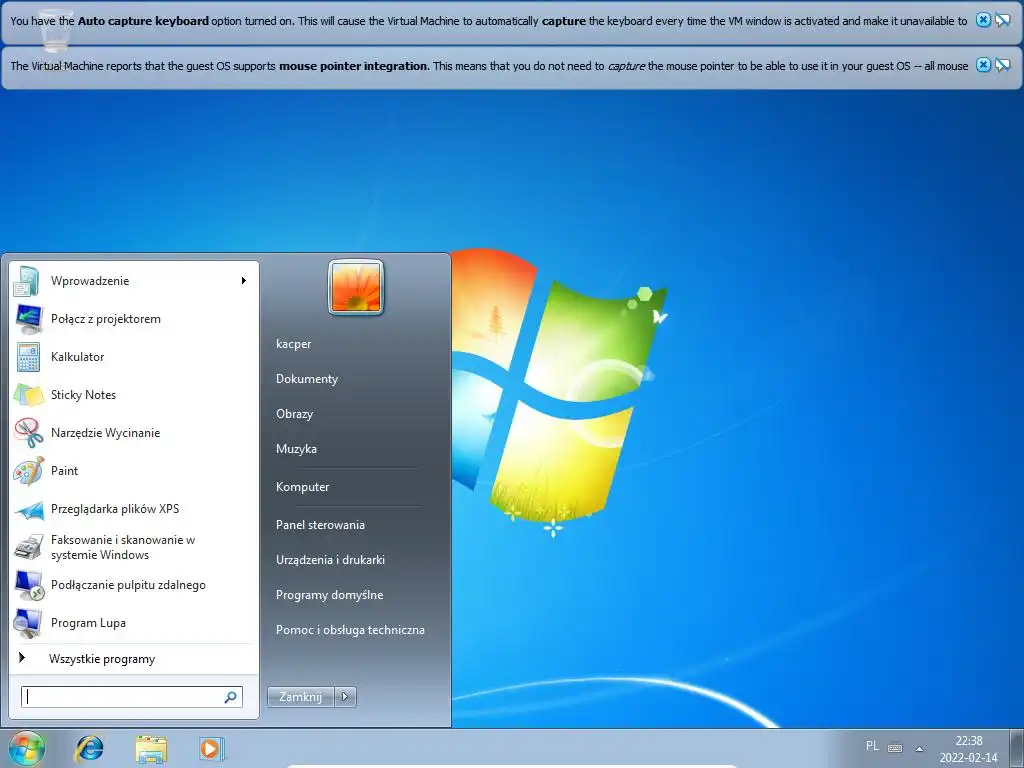Open Dokumenty from Start menu
Screen dimensions: 1024x768
307,379
